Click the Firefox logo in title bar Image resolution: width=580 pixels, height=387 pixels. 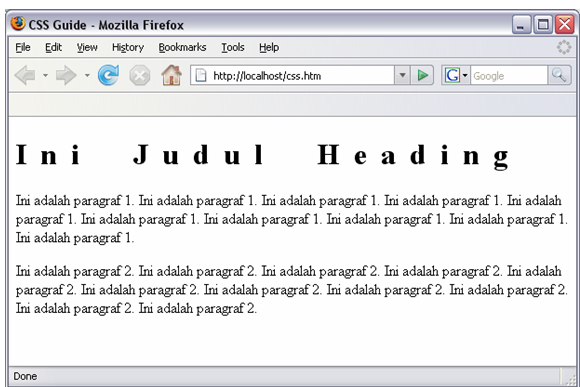click(x=18, y=24)
